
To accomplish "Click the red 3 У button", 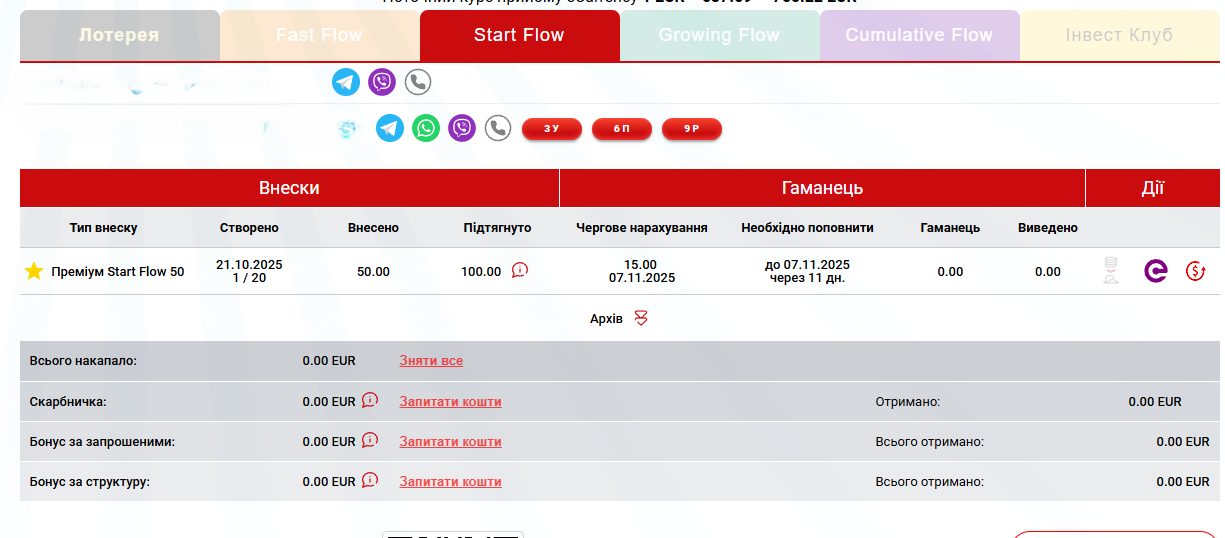I will 552,129.
